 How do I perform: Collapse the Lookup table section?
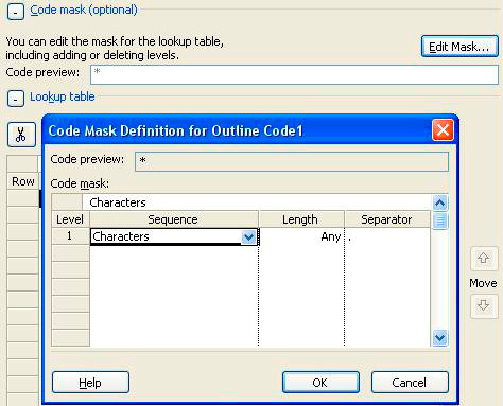coord(15,98)
